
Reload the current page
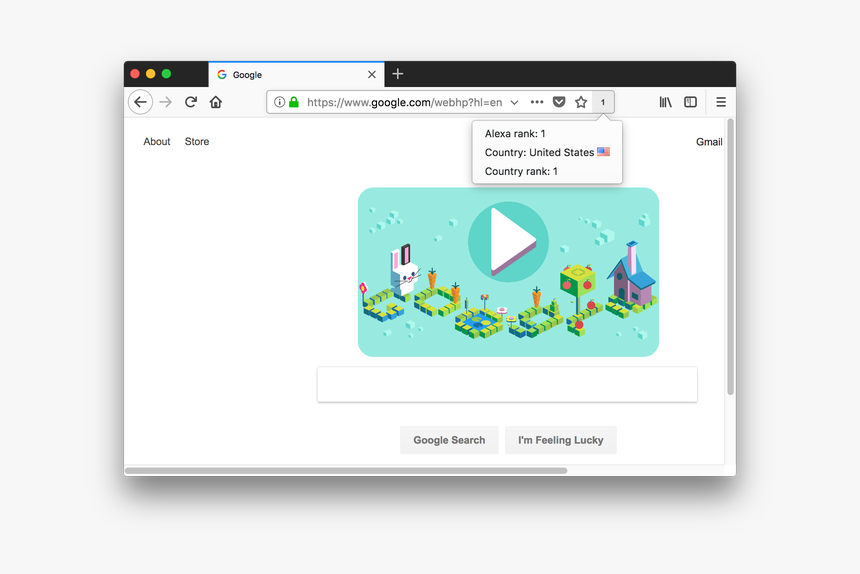[191, 102]
